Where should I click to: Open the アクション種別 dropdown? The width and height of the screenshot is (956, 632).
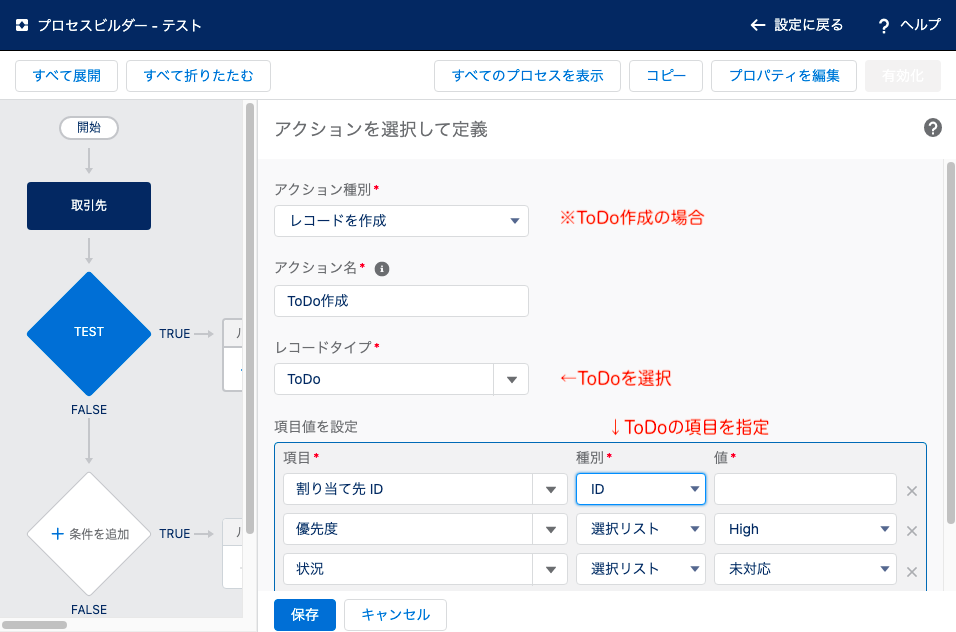pyautogui.click(x=401, y=221)
